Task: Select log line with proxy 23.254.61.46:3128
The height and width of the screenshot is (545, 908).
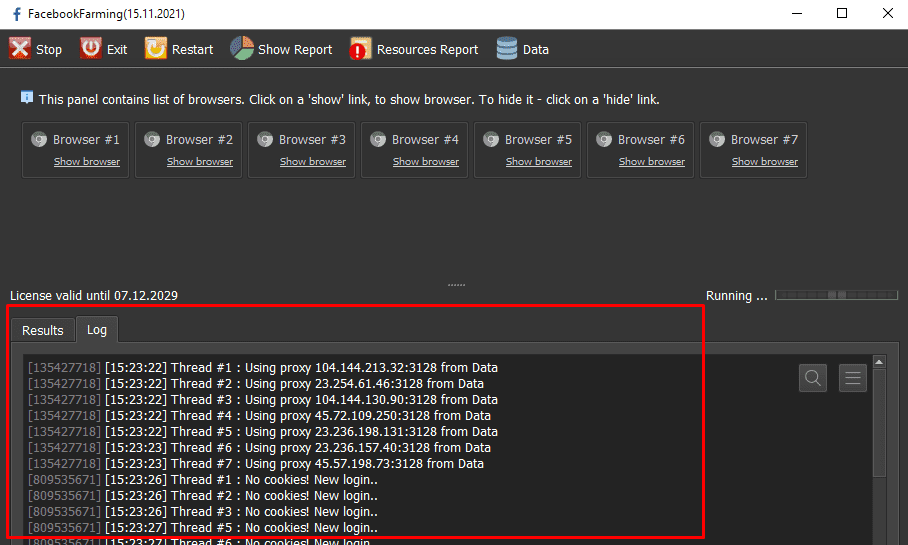Action: click(256, 383)
